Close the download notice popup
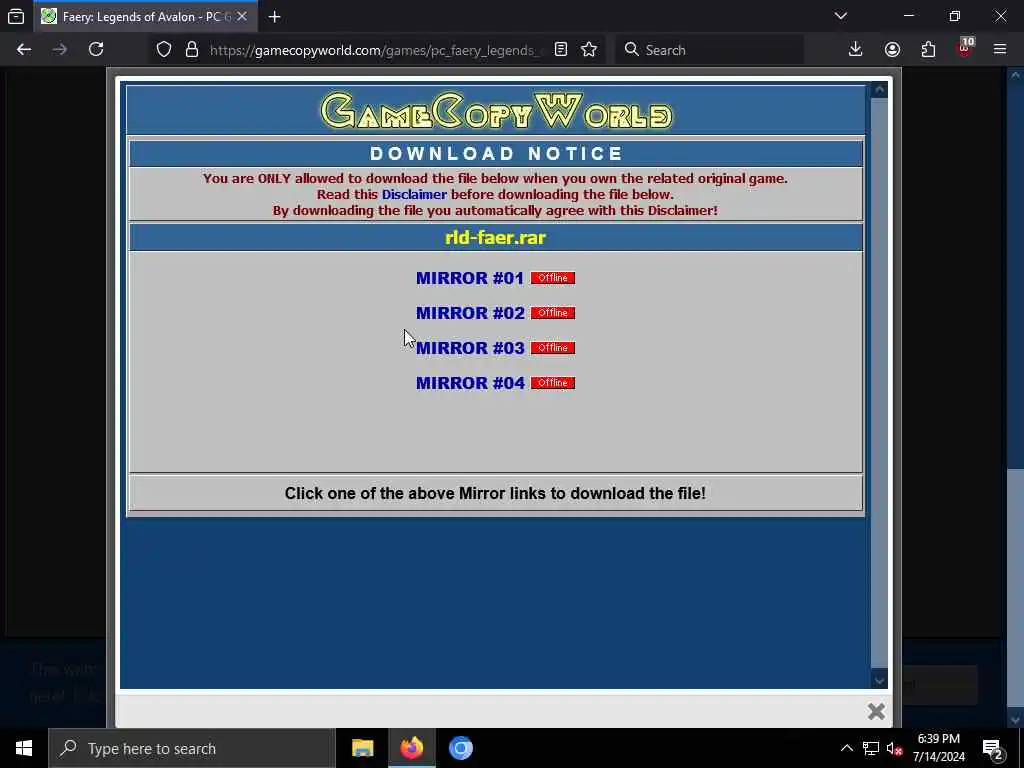 [x=876, y=711]
